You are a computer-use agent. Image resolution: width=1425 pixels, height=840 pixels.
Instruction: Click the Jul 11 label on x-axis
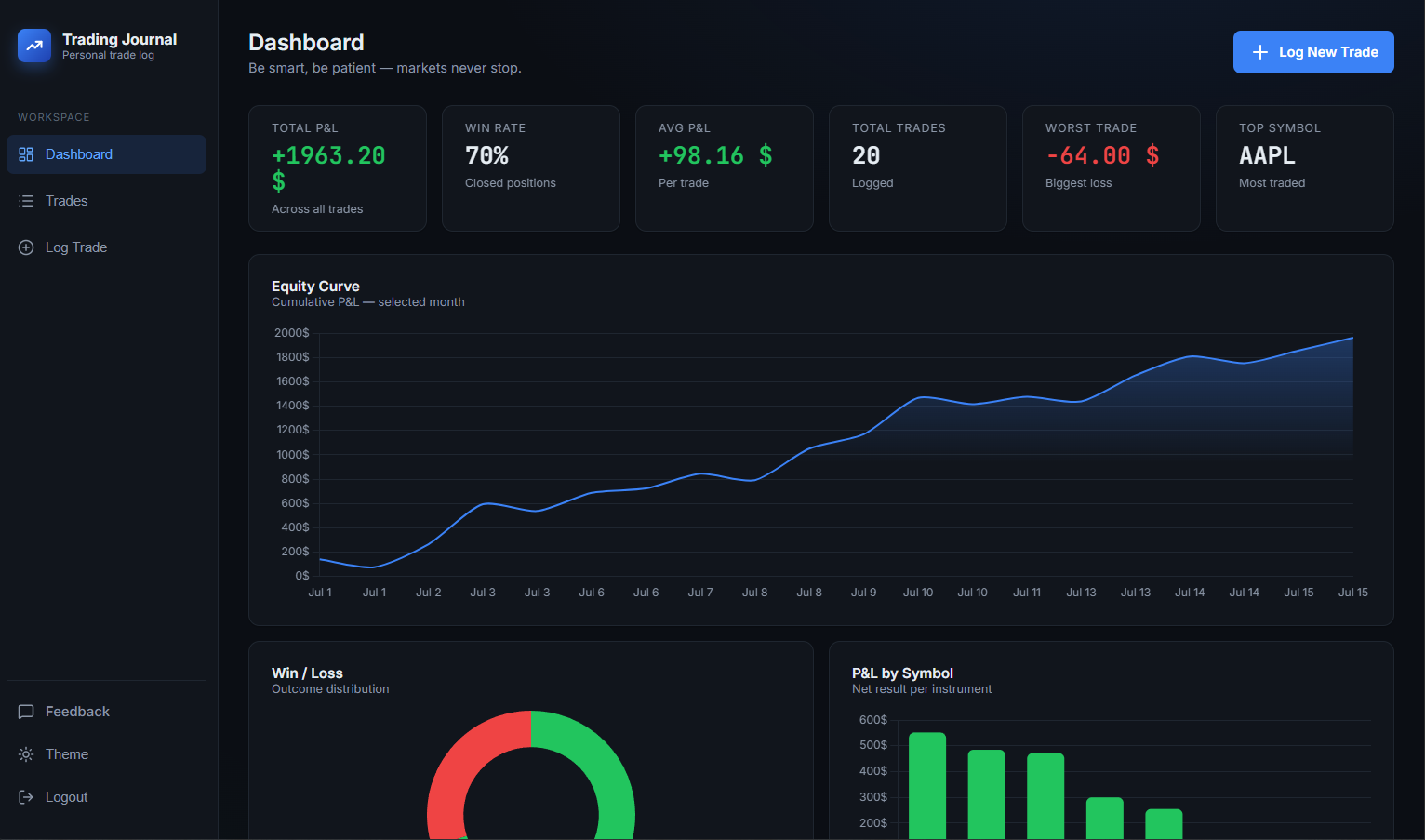[x=1027, y=593]
